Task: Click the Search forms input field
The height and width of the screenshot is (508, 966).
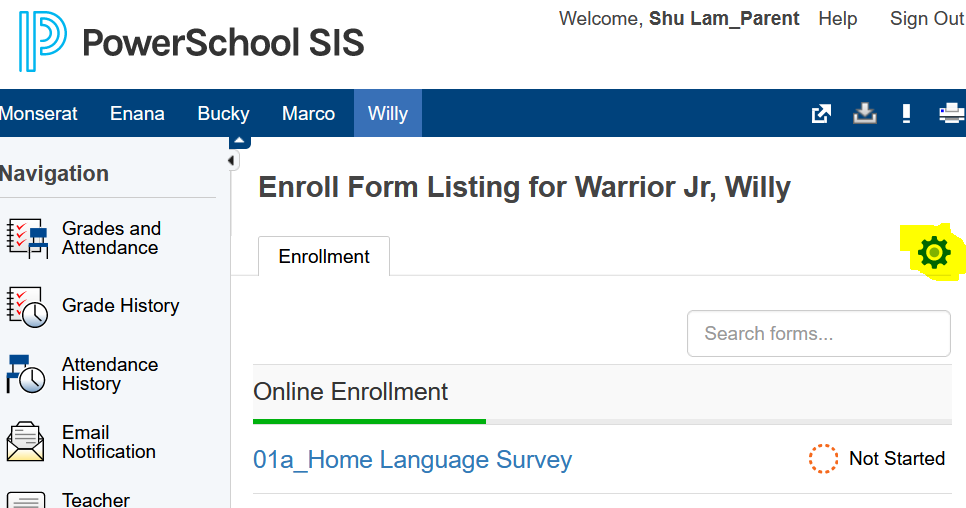Action: (x=818, y=334)
